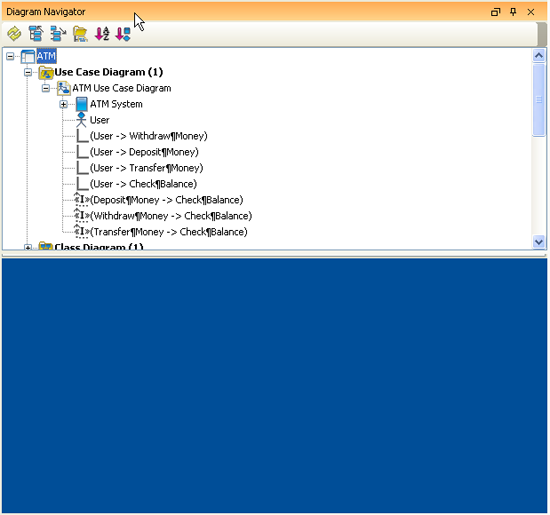550x515 pixels.
Task: Restore the Diagram Navigator panel window
Action: 495,12
